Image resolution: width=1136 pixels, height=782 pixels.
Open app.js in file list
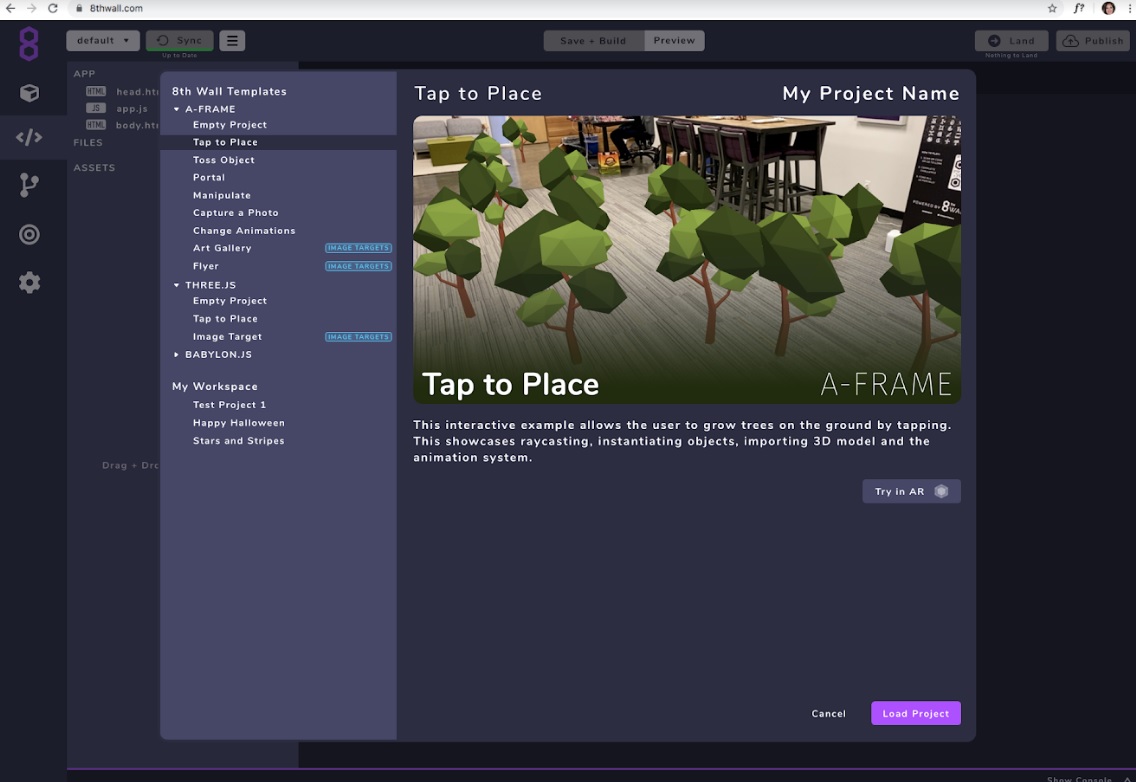(132, 108)
